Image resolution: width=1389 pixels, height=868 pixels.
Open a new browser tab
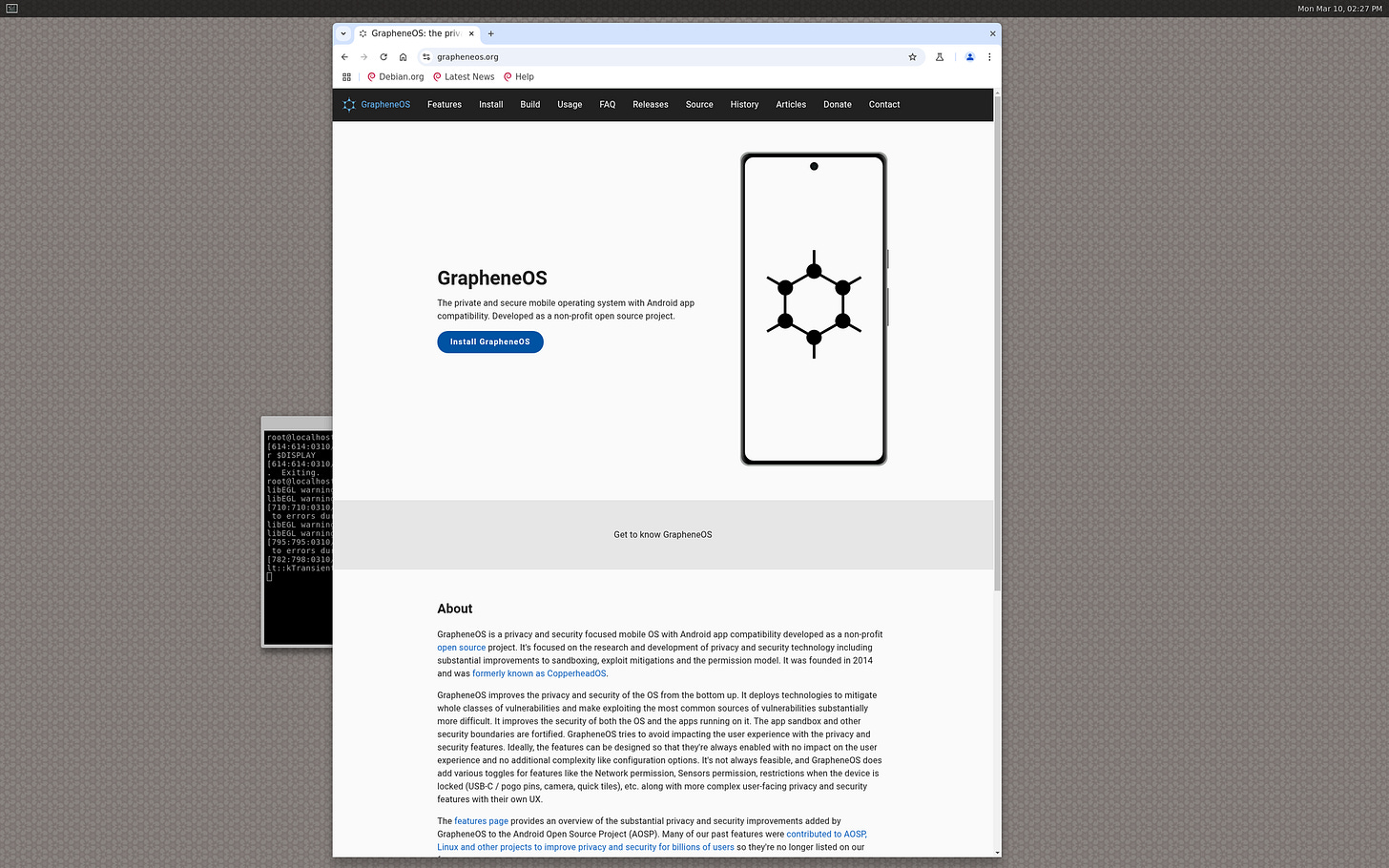pyautogui.click(x=491, y=33)
